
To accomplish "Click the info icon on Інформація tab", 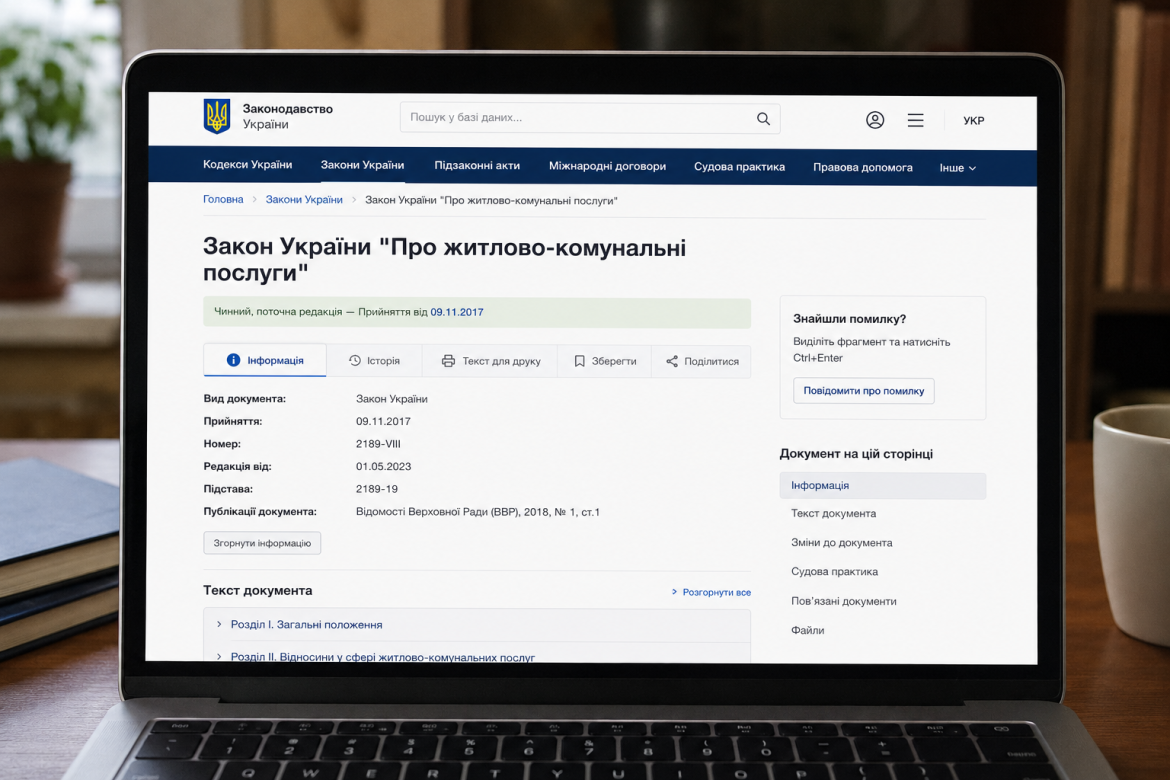I will (x=234, y=360).
